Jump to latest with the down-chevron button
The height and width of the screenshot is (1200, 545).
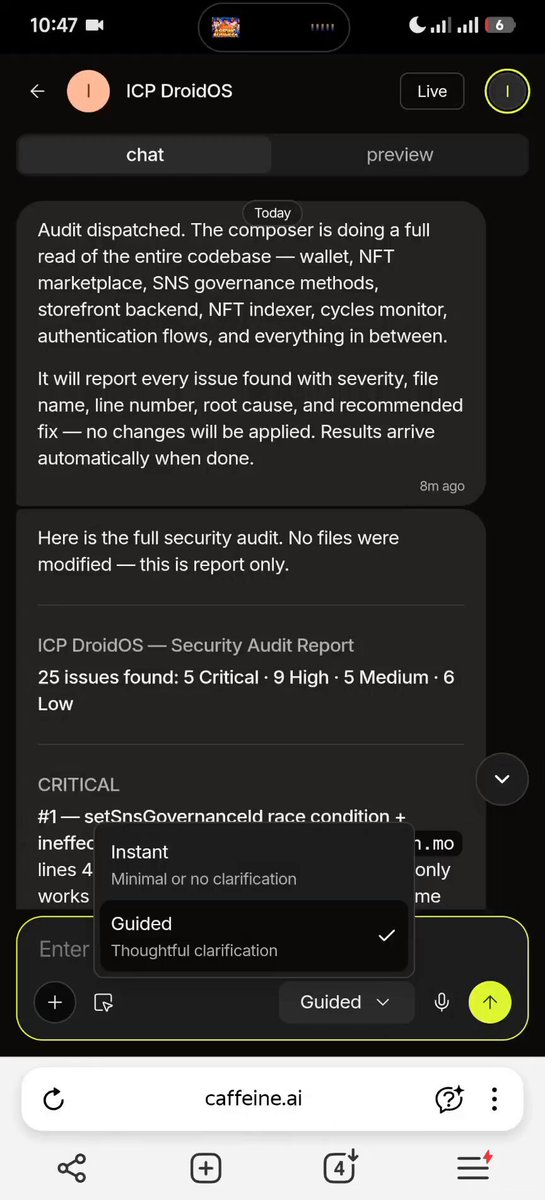502,779
